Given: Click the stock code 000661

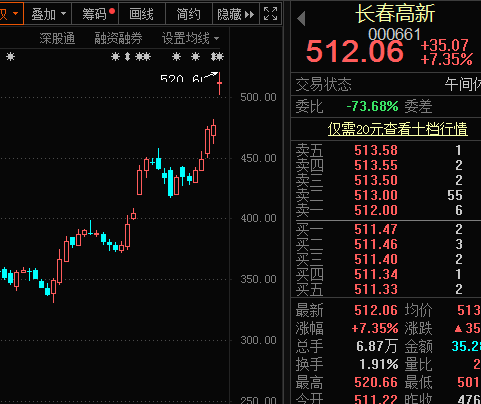Looking at the screenshot, I should [x=394, y=34].
